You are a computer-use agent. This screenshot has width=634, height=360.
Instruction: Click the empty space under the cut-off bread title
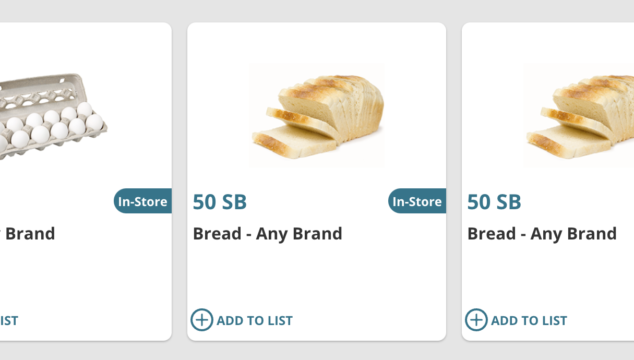coord(548,277)
